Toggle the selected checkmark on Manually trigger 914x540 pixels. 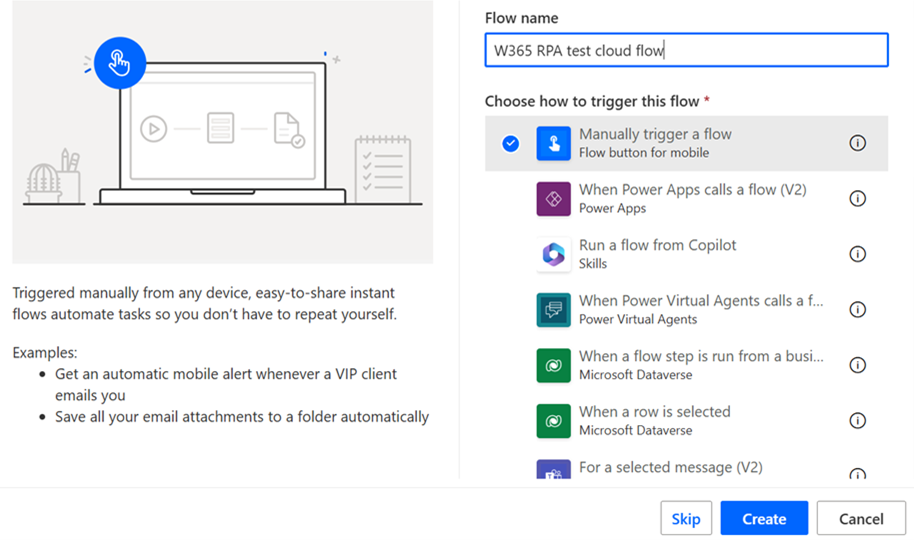(x=511, y=143)
